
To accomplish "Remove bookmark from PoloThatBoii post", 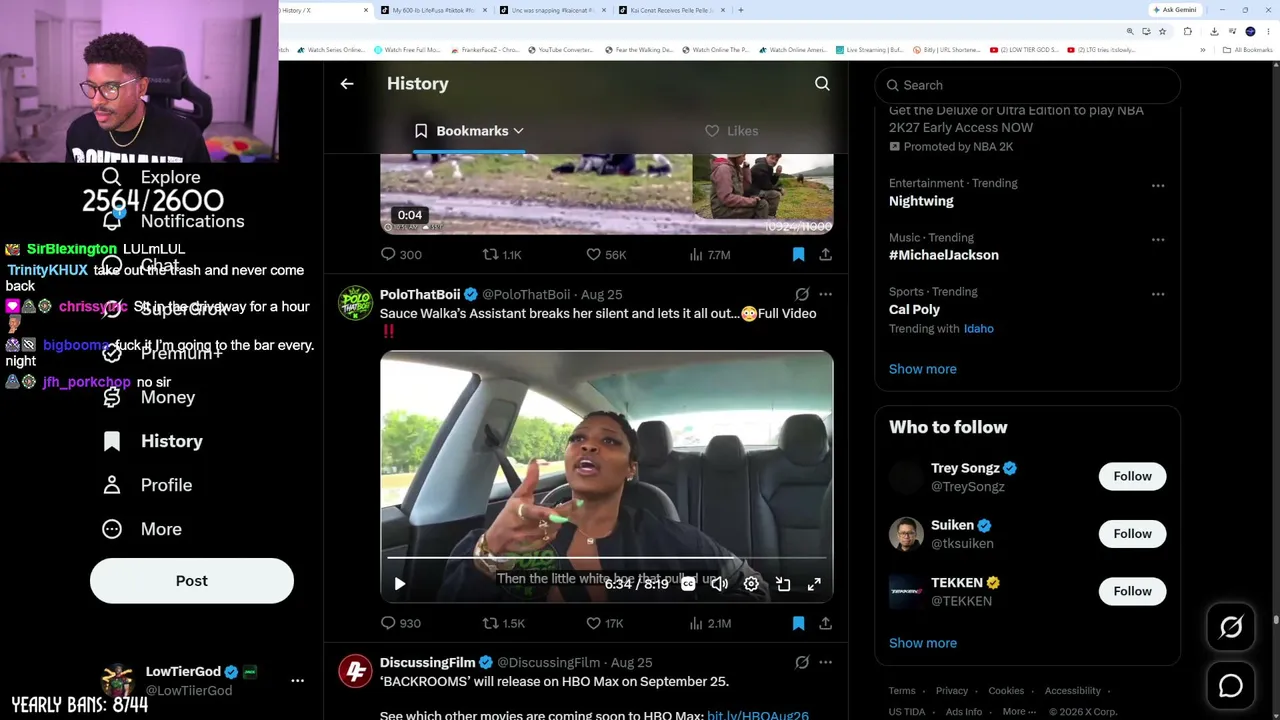I will [798, 623].
